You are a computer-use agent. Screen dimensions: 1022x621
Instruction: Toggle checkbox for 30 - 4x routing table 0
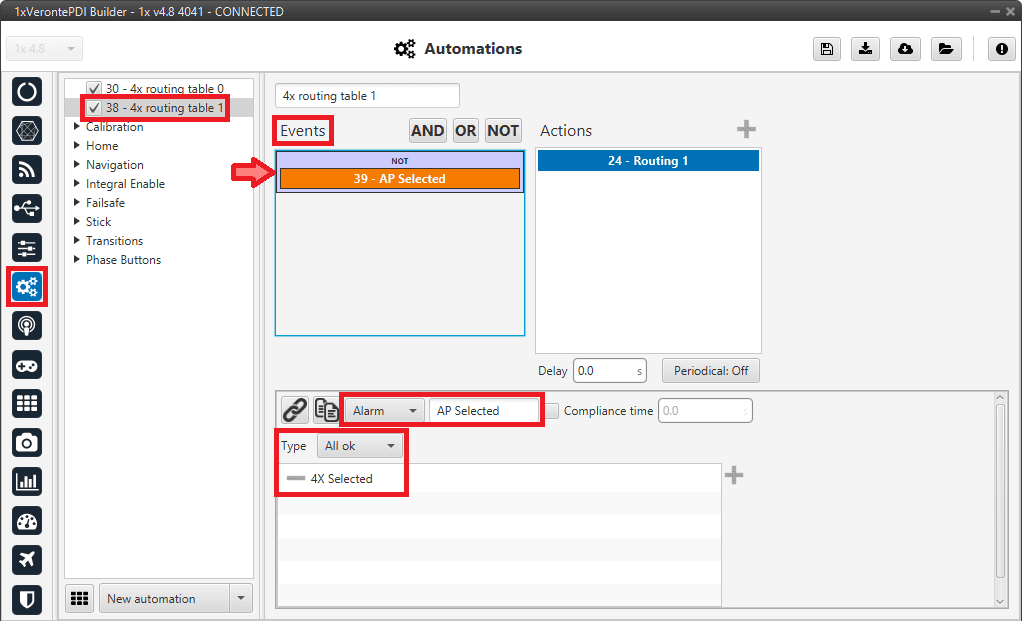[x=94, y=88]
